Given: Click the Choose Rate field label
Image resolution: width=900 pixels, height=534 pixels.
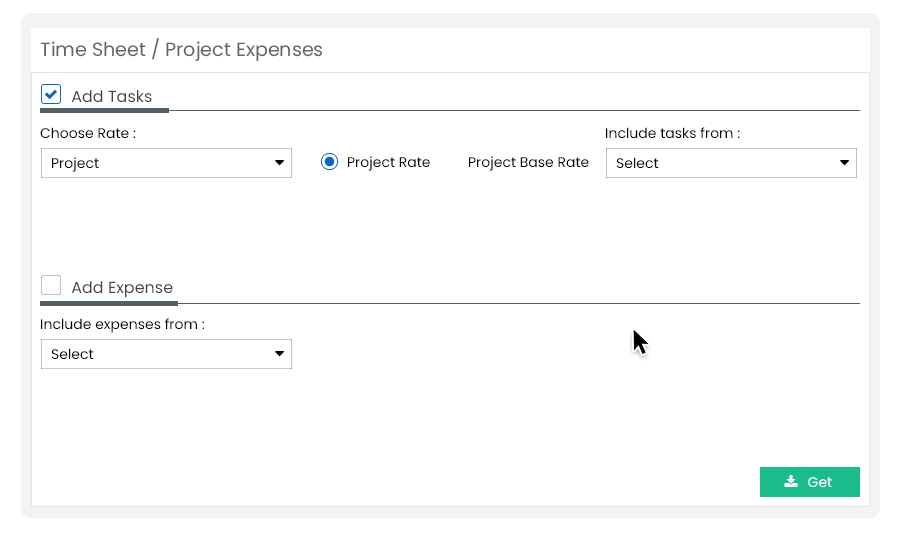Looking at the screenshot, I should point(88,133).
